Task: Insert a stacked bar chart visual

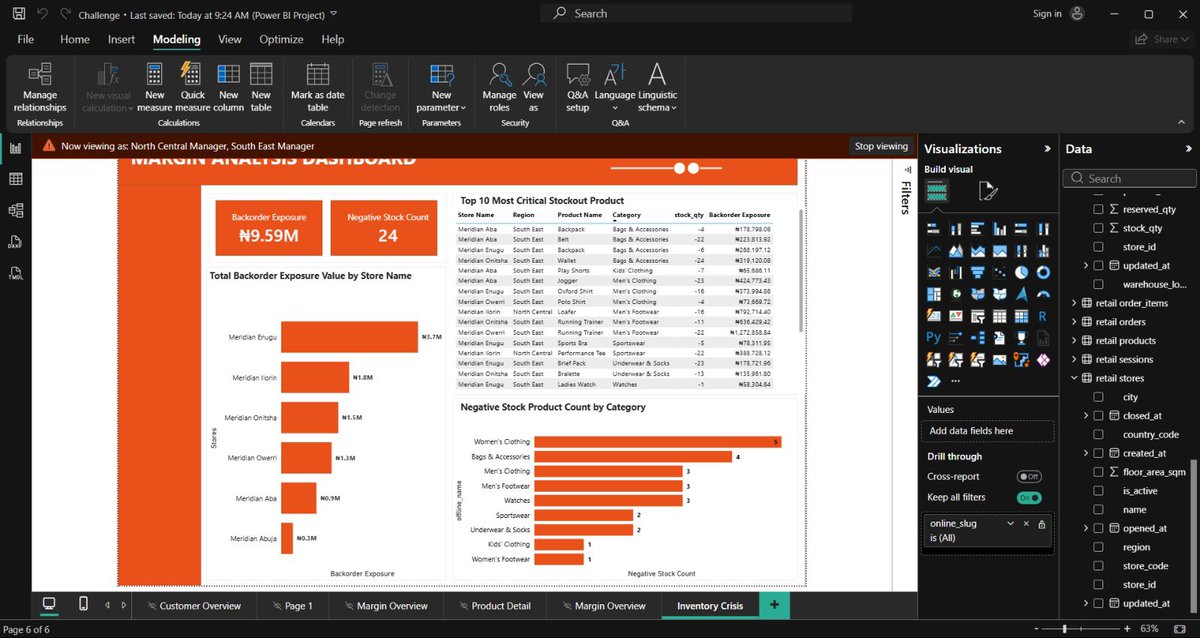Action: (934, 230)
